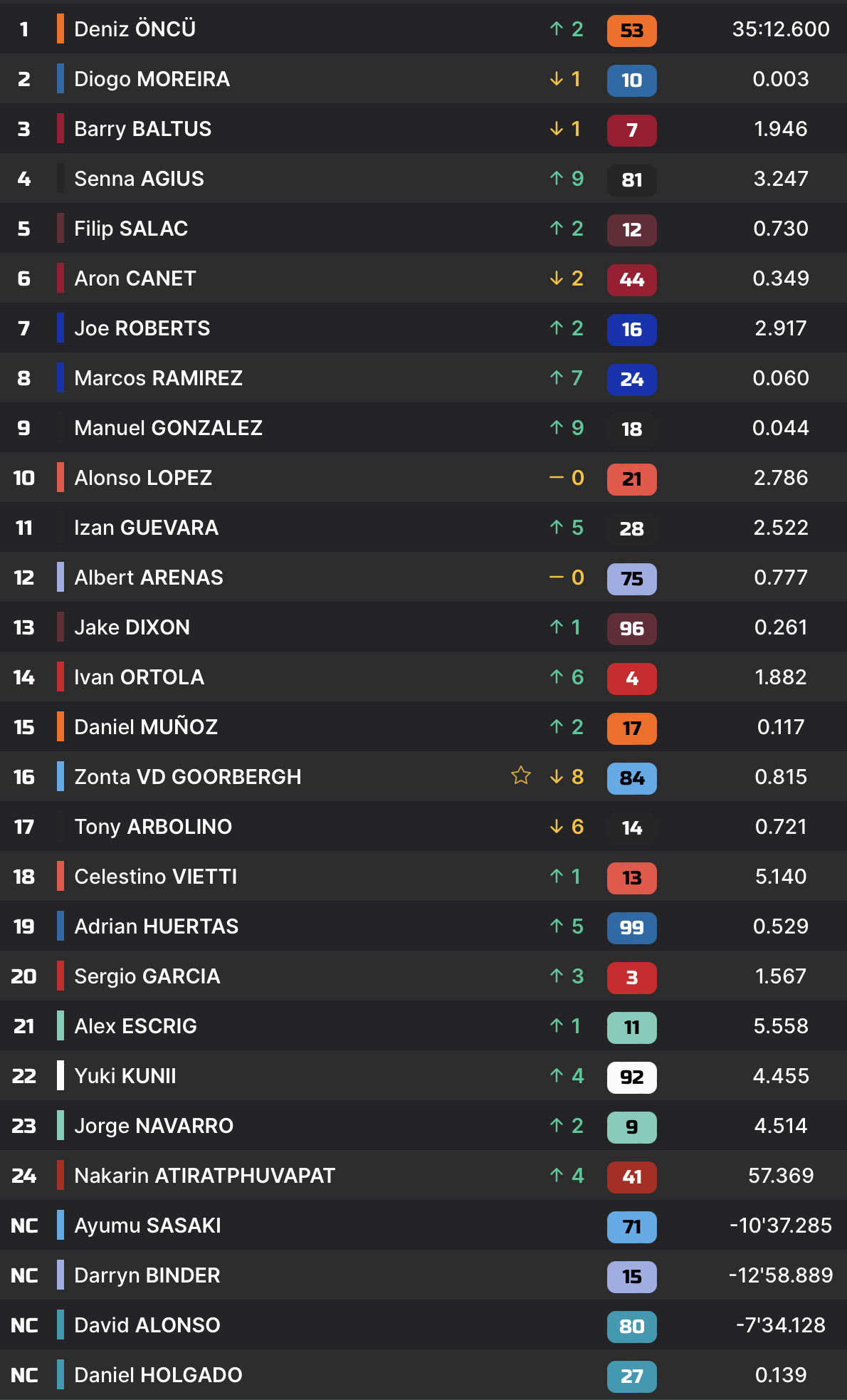Image resolution: width=847 pixels, height=1400 pixels.
Task: Click Senna AGIUS up-arrow position change
Action: point(567,179)
